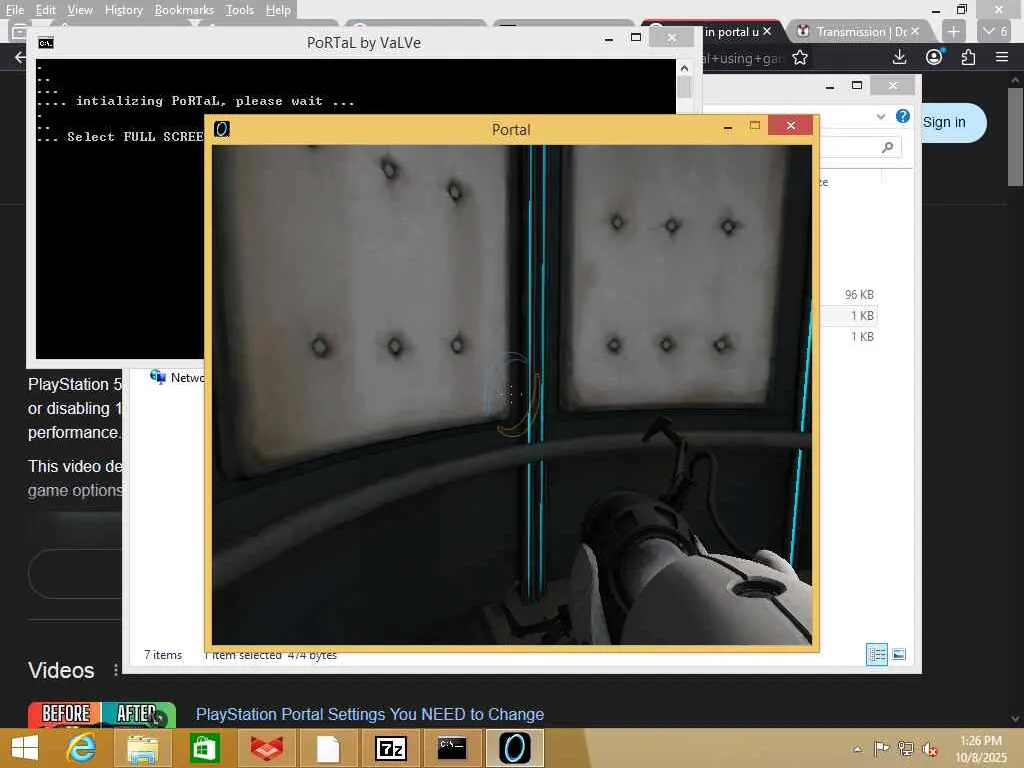Viewport: 1024px width, 768px height.
Task: Click the '7 items' status bar text
Action: click(163, 654)
